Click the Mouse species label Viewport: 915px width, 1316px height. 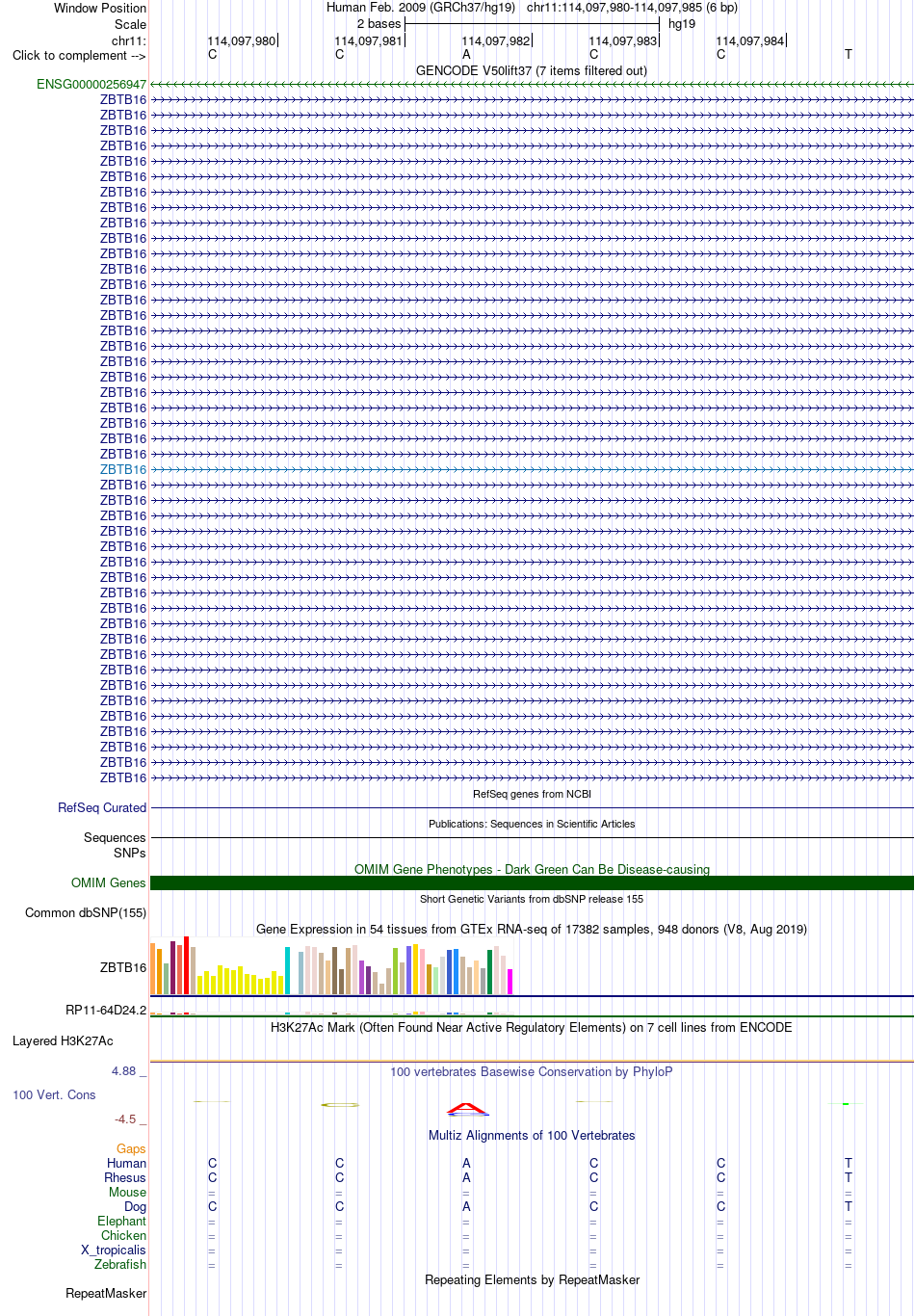pyautogui.click(x=127, y=1193)
